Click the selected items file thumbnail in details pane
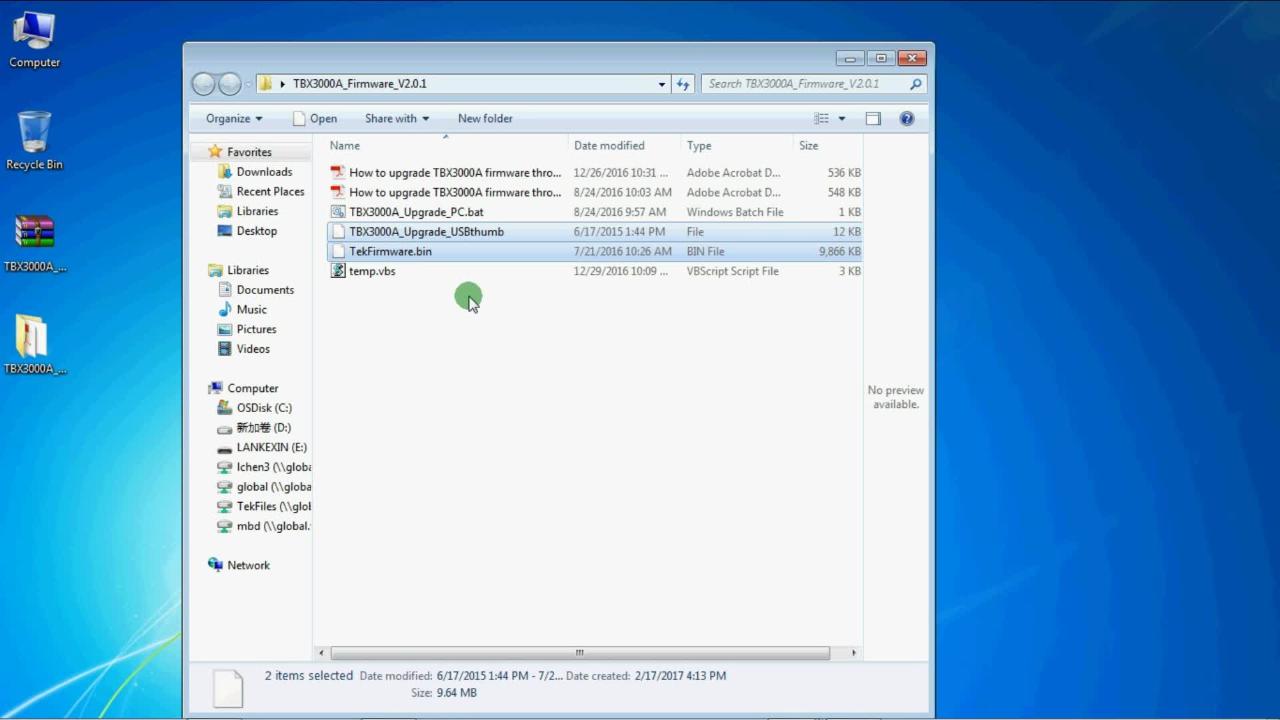This screenshot has width=1280, height=720. coord(228,688)
